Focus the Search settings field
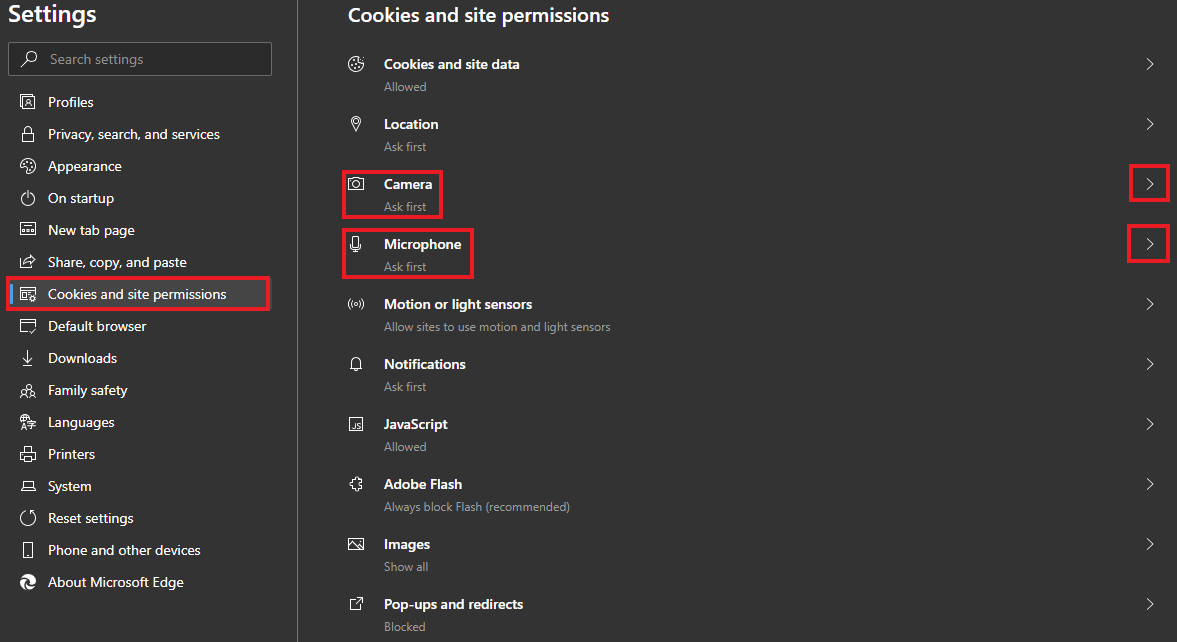1177x642 pixels. tap(140, 59)
